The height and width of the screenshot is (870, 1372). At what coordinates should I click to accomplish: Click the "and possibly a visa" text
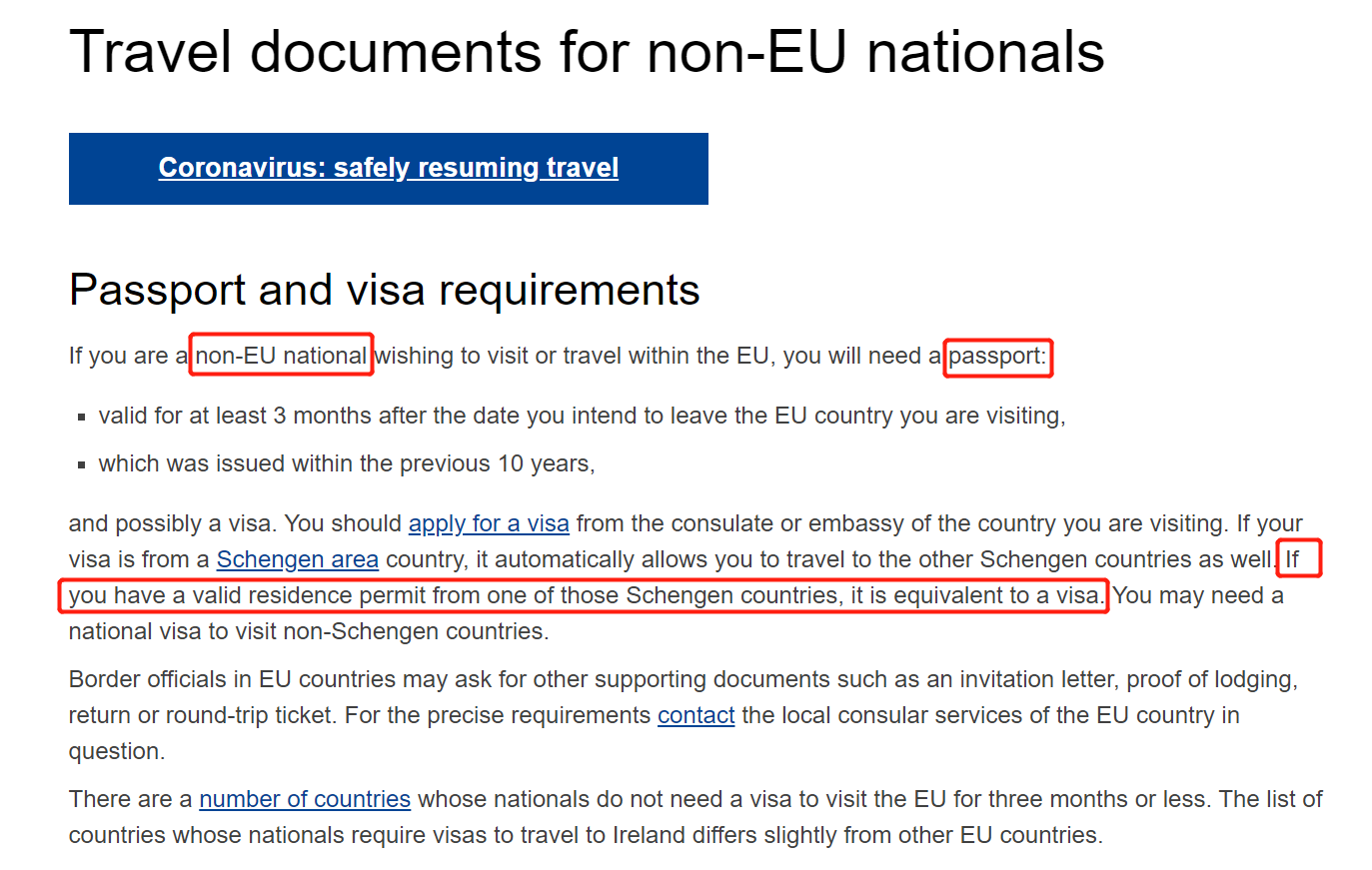pyautogui.click(x=172, y=523)
